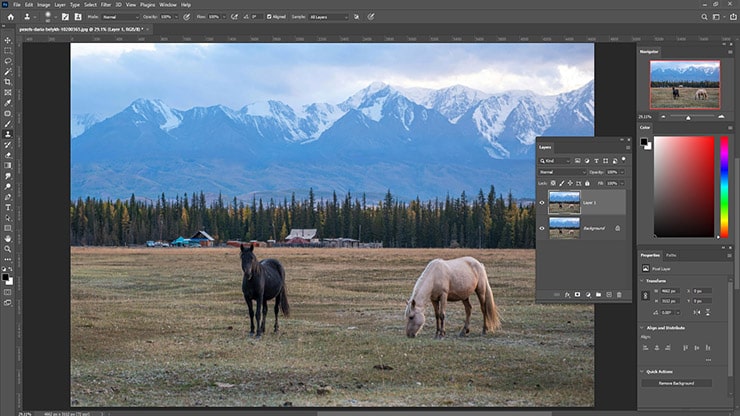Select the Eraser tool
Image resolution: width=740 pixels, height=416 pixels.
8,155
